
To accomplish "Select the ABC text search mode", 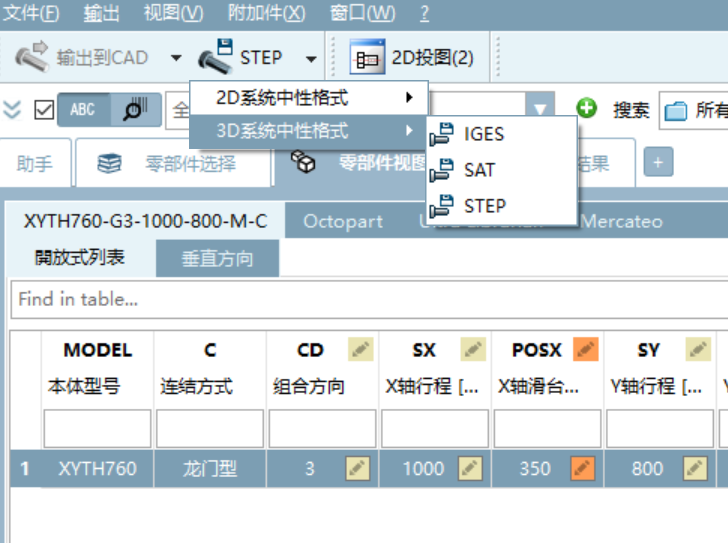I will click(84, 110).
